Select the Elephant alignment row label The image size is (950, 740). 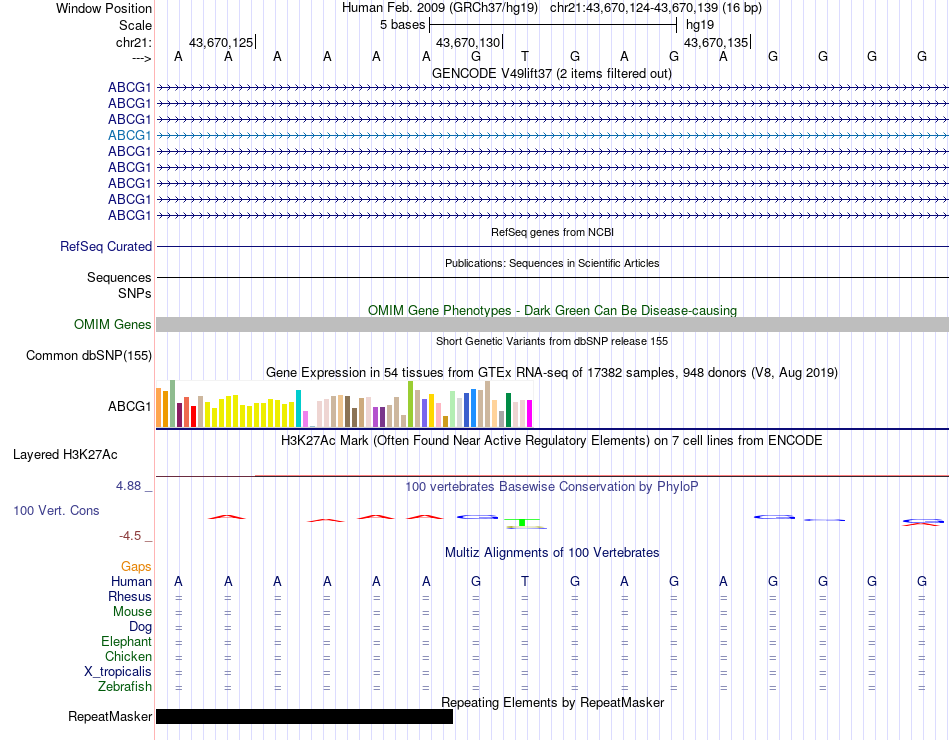coord(126,641)
